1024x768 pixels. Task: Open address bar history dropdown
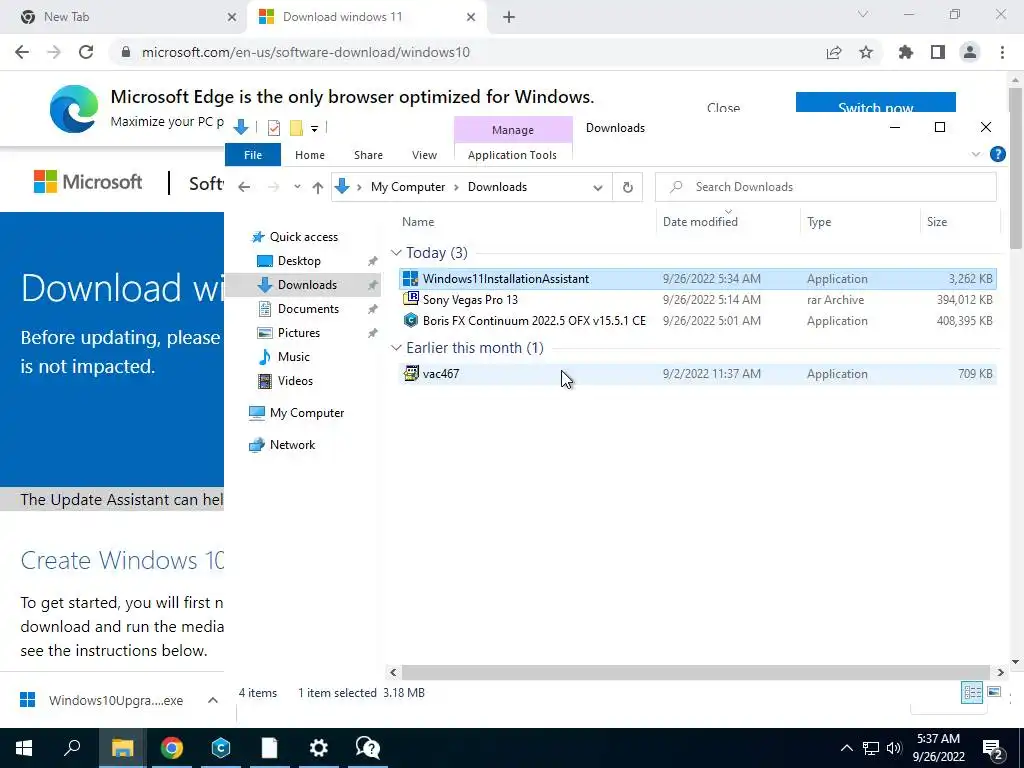pyautogui.click(x=597, y=187)
